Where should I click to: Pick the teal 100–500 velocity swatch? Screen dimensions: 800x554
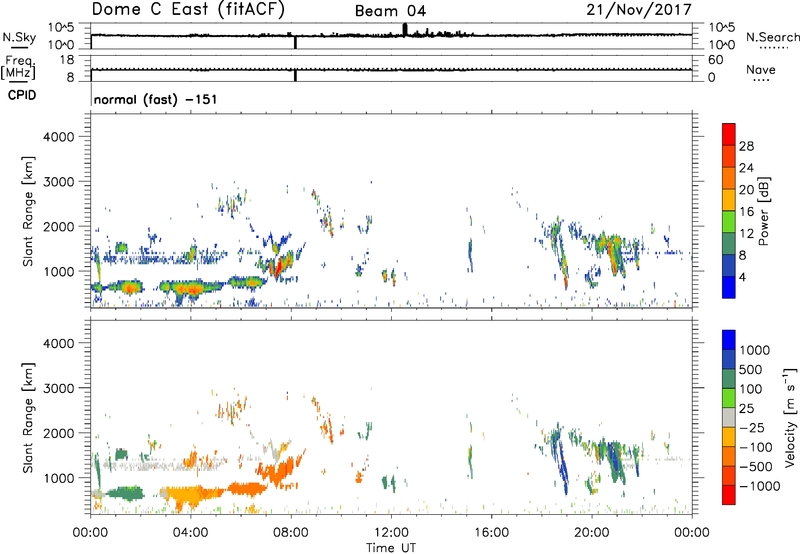(x=729, y=379)
